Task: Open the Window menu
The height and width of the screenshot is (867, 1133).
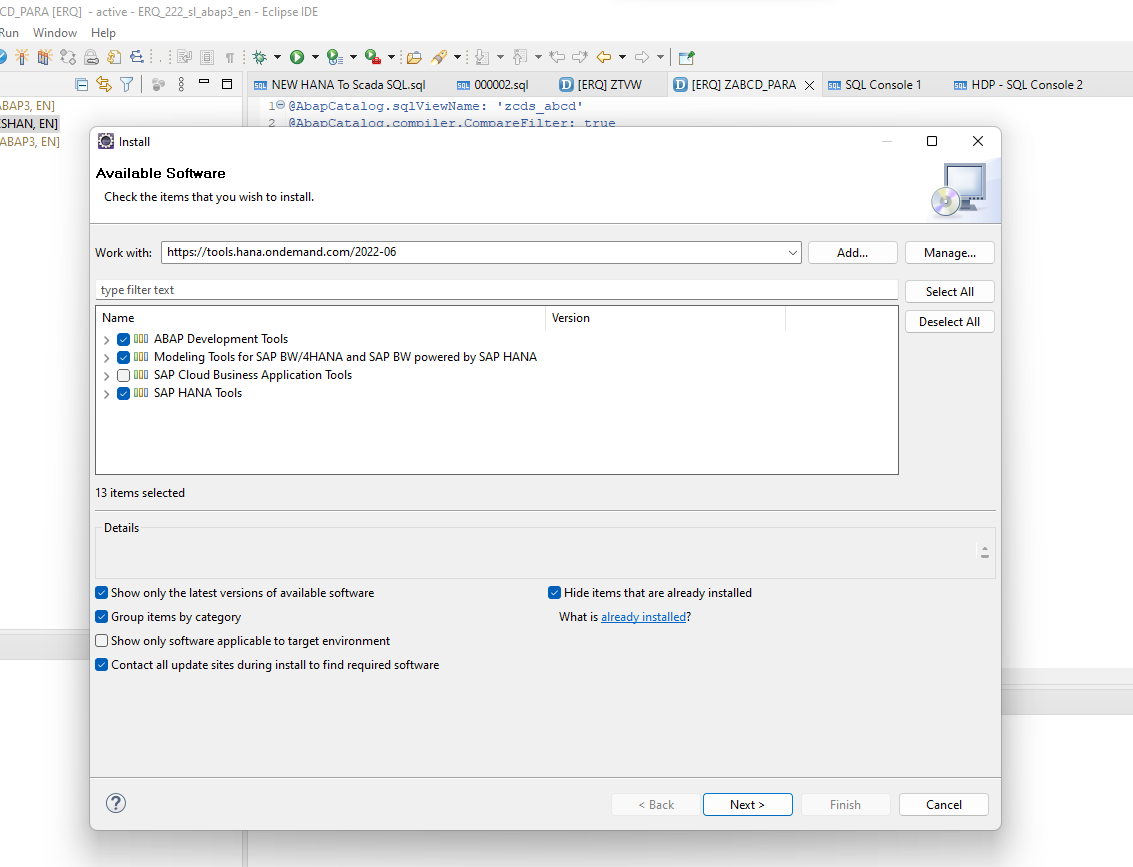Action: pos(55,33)
